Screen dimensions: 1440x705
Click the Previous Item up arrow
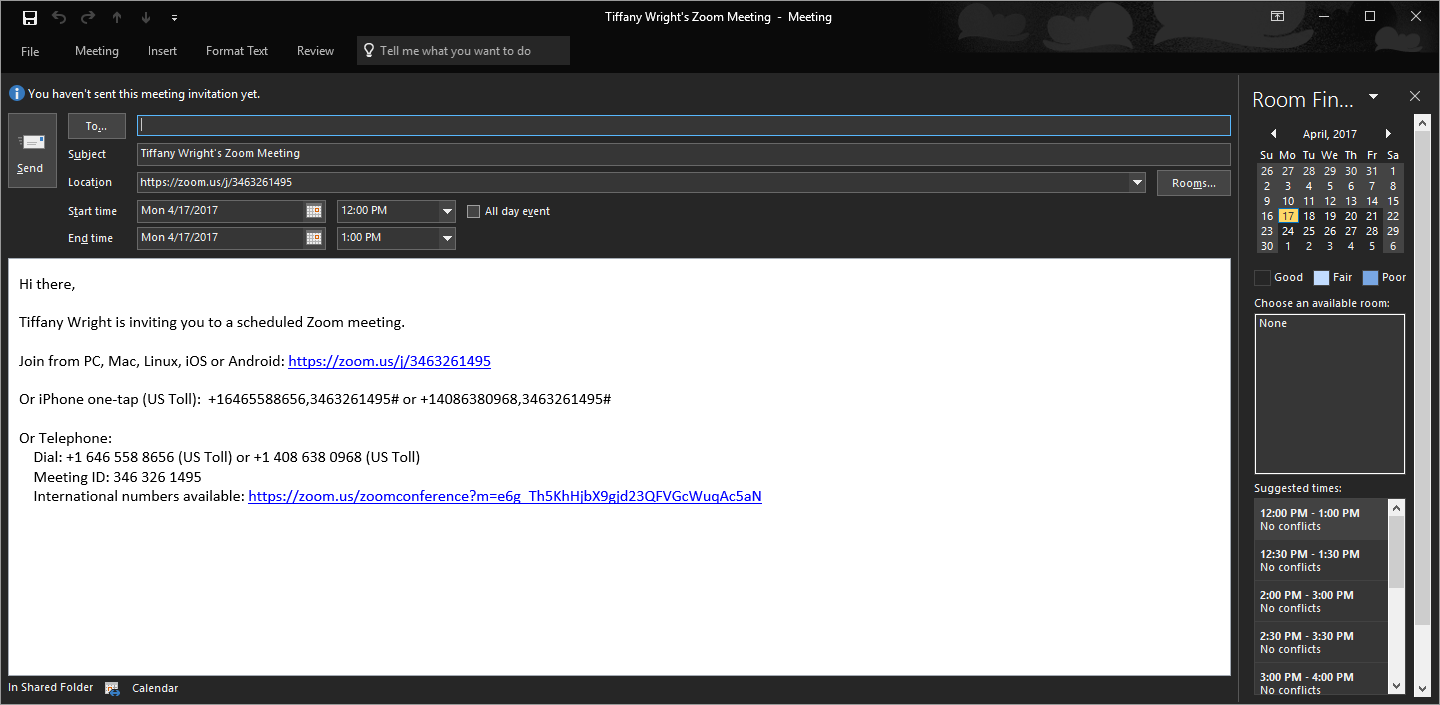(117, 17)
